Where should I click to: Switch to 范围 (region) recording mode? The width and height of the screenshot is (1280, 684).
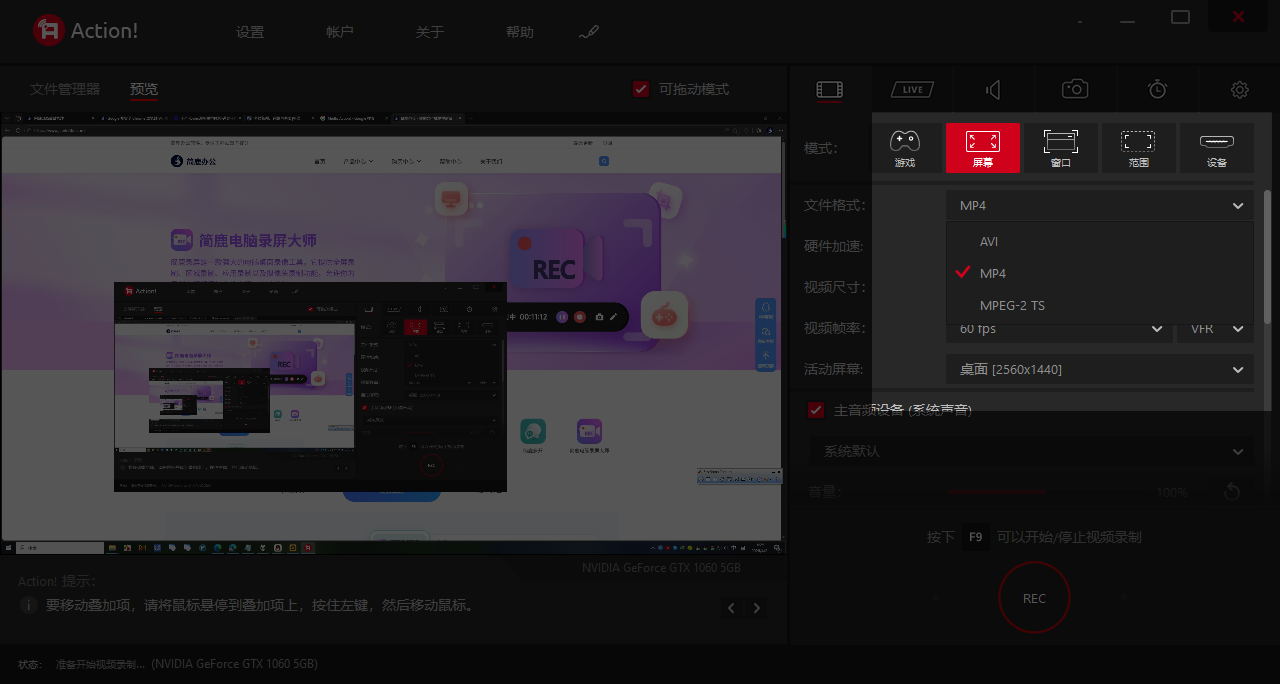pyautogui.click(x=1138, y=148)
